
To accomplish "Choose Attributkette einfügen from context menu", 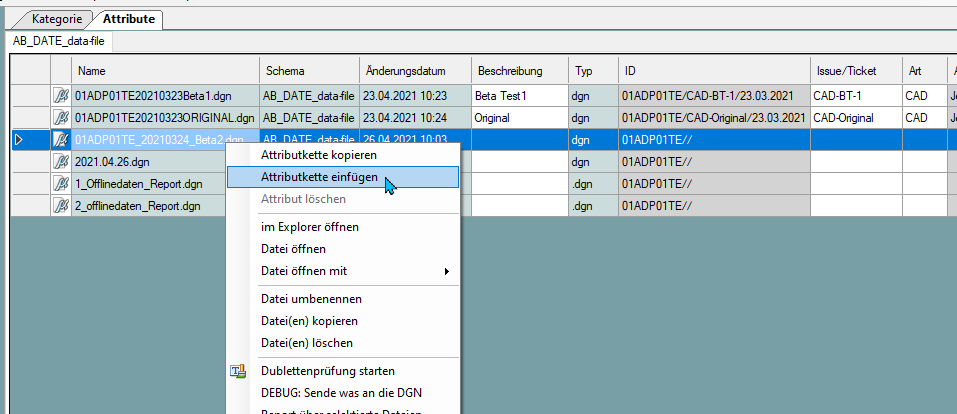I will point(342,177).
